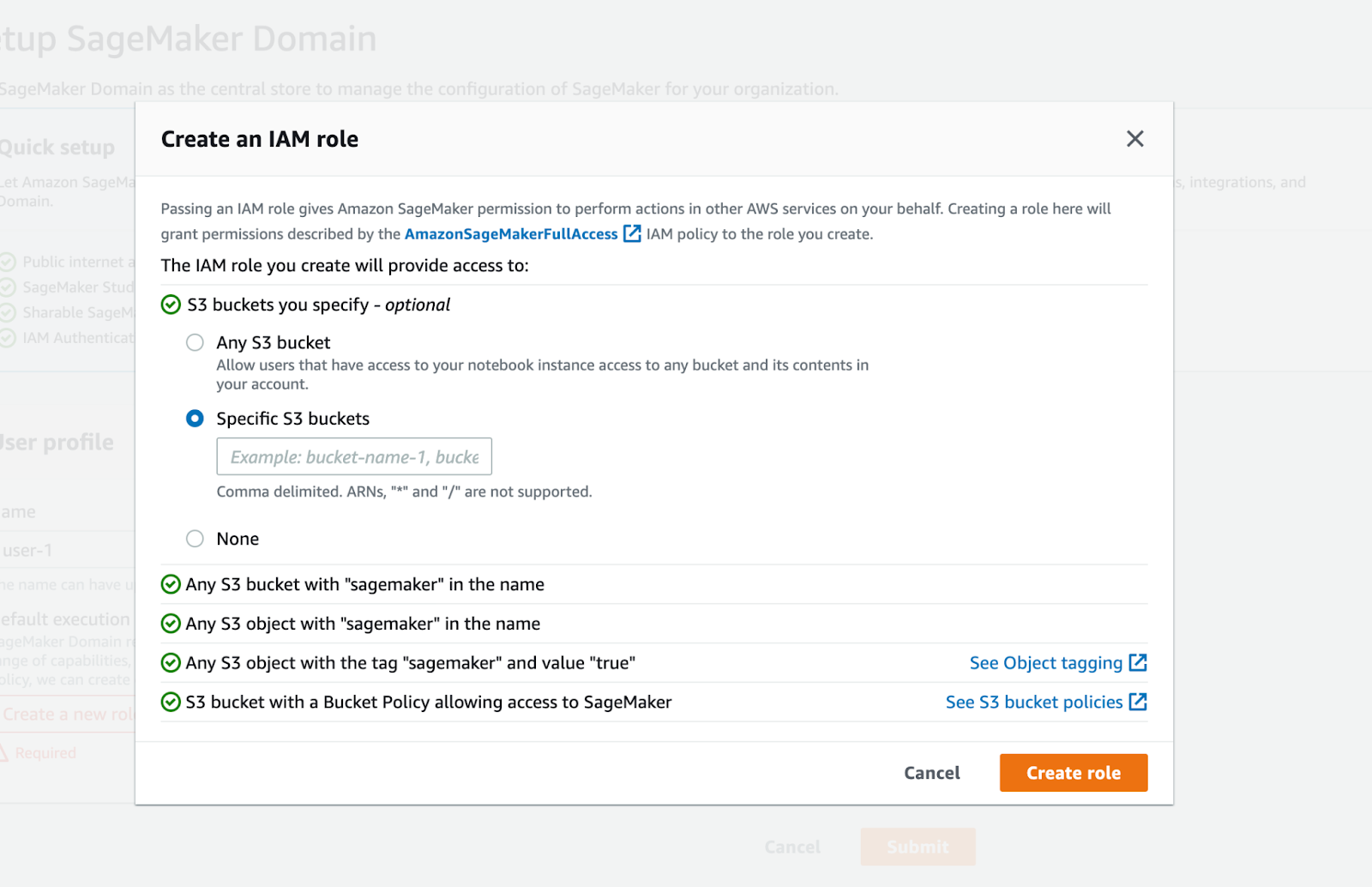
Task: Open the AmazonSageMakerFullAccess policy link
Action: [510, 234]
